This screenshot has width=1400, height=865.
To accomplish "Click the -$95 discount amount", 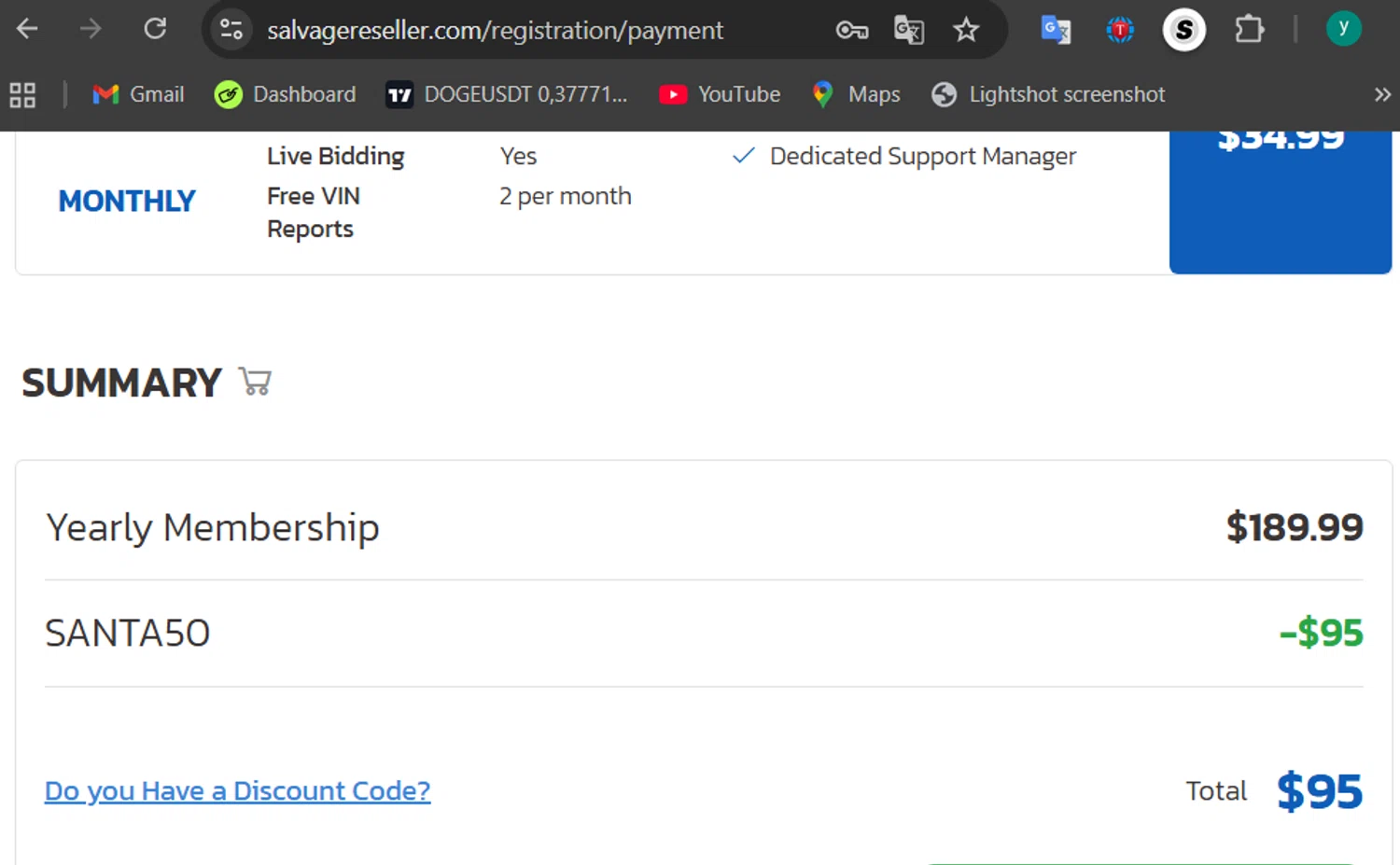I will pyautogui.click(x=1321, y=633).
